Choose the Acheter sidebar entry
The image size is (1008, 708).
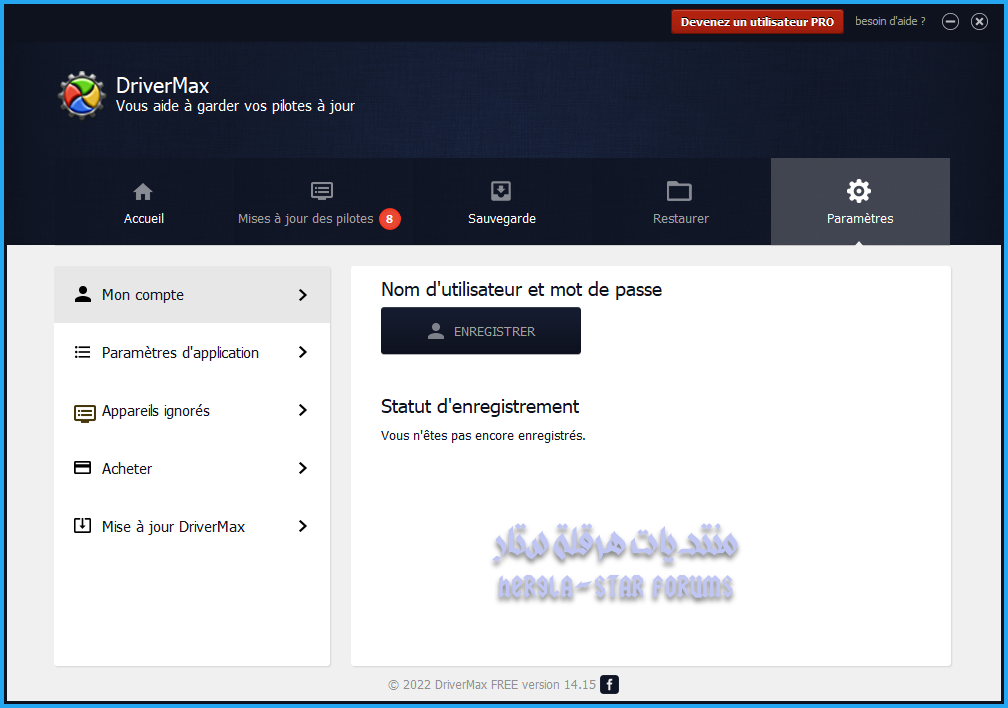[x=192, y=468]
